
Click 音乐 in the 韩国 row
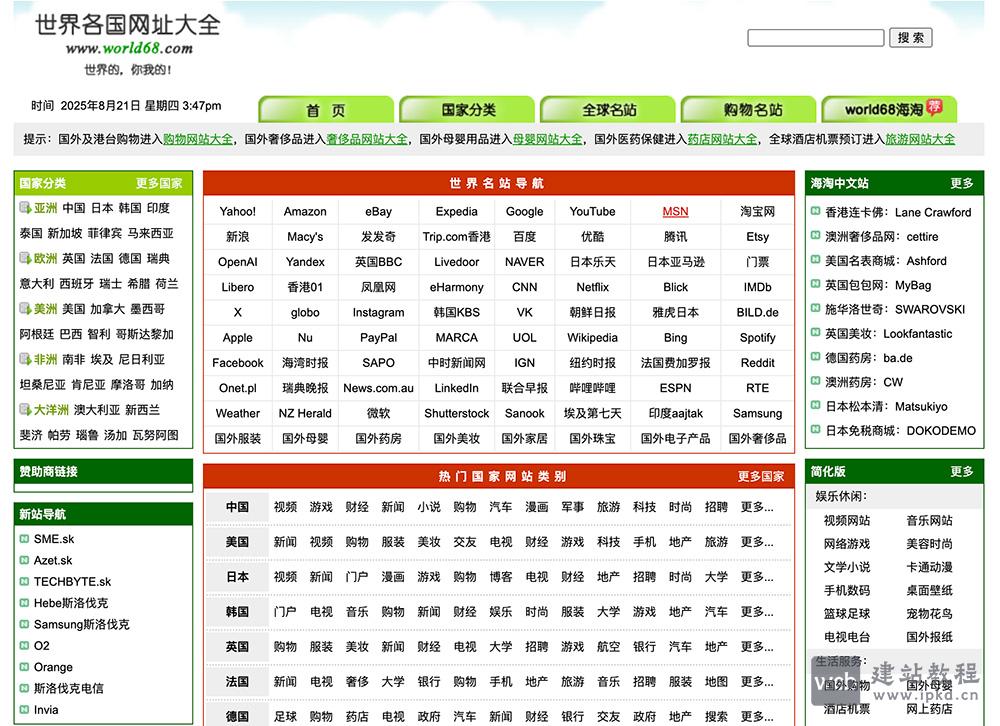coord(357,612)
